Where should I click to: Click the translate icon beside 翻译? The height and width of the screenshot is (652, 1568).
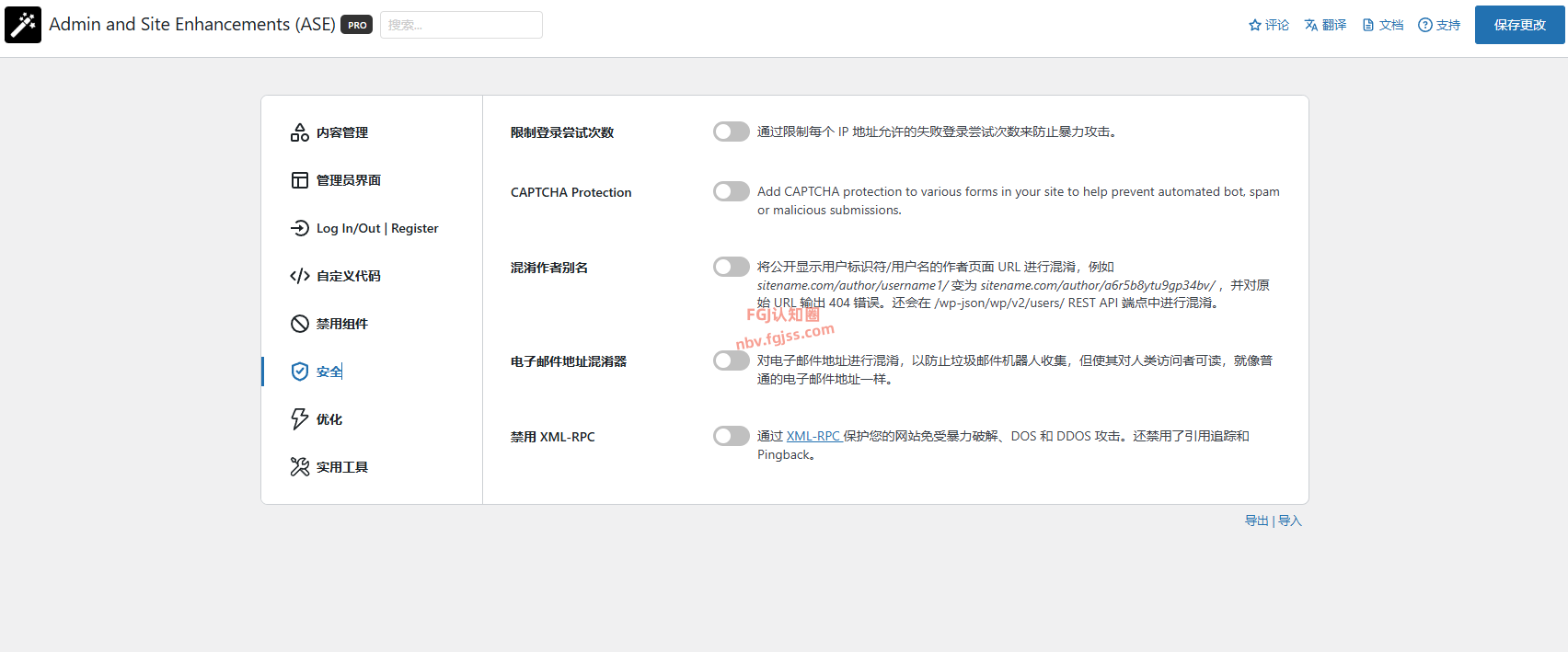click(x=1310, y=25)
